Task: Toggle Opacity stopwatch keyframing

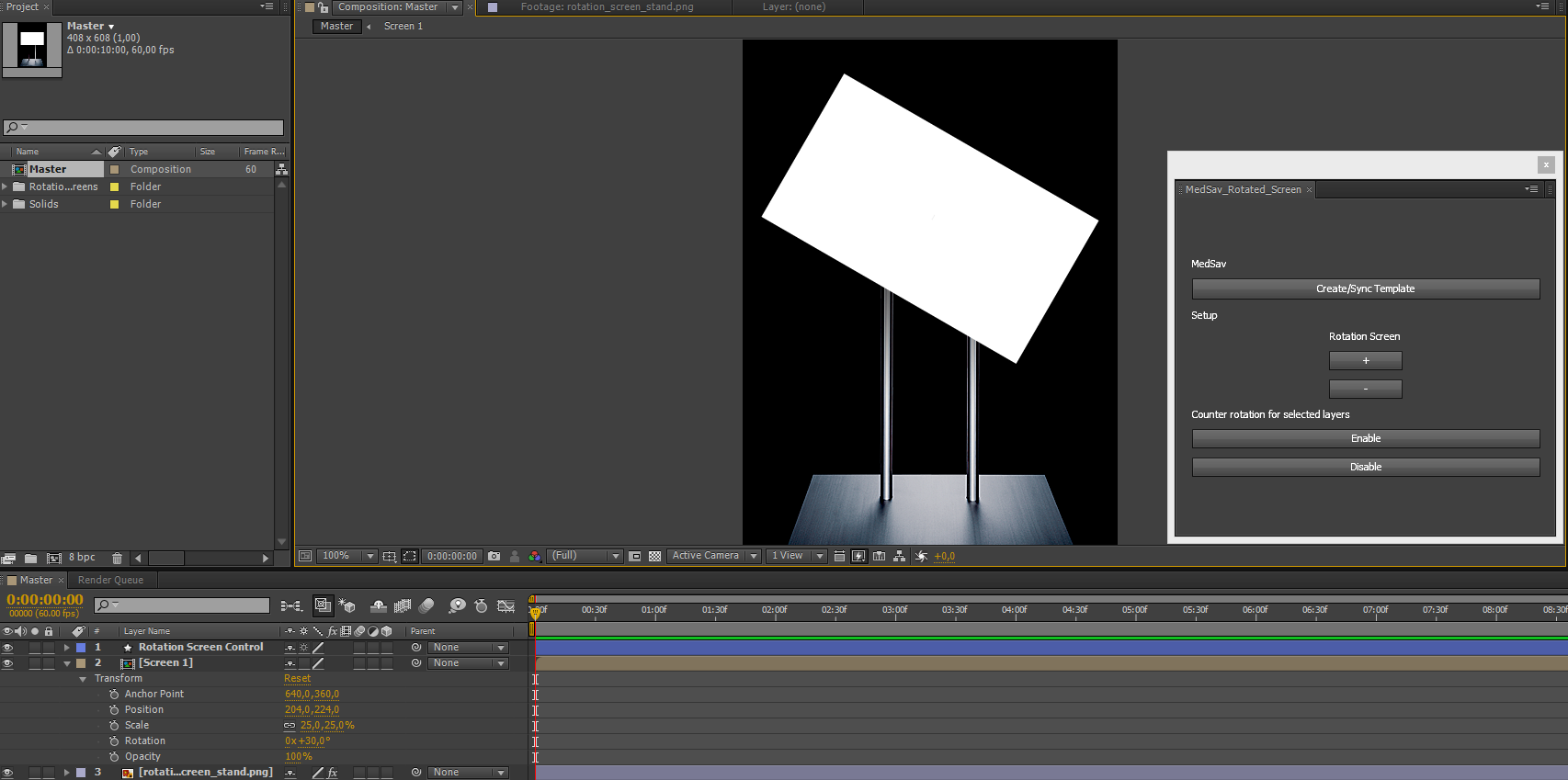Action: click(x=114, y=757)
